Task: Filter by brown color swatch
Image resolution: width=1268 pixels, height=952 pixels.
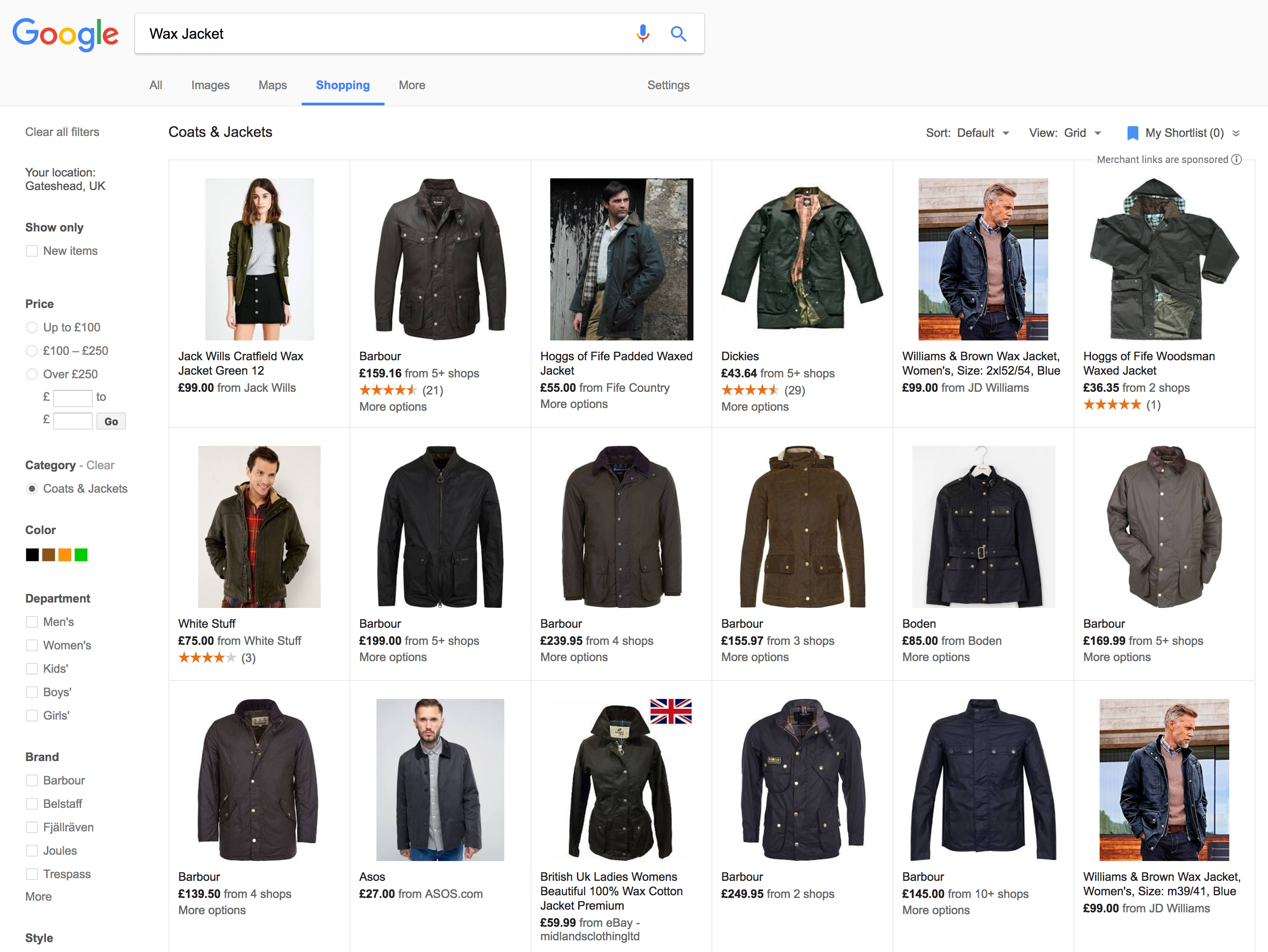Action: coord(49,555)
